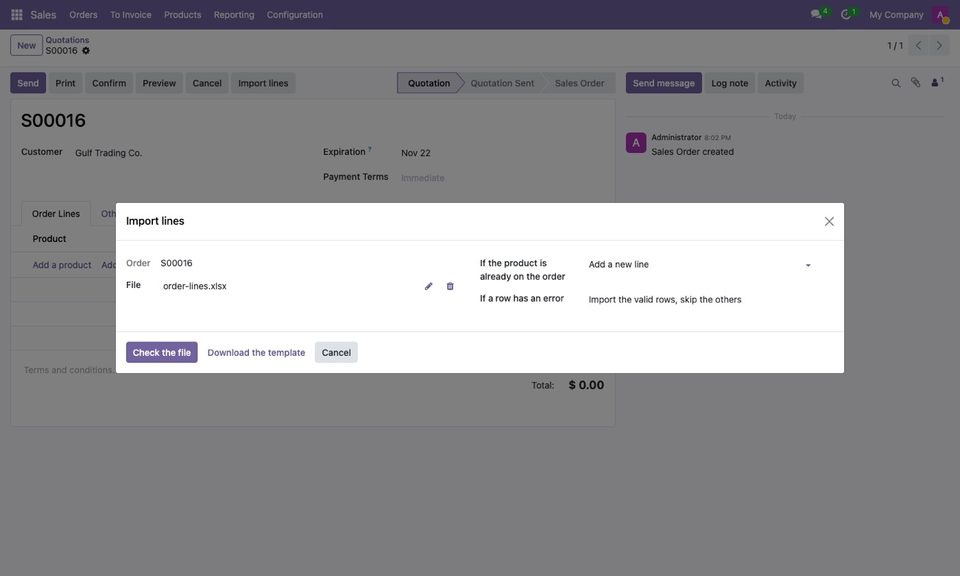The width and height of the screenshot is (960, 576).
Task: Click the Administrator user avatar in navbar
Action: pyautogui.click(x=940, y=15)
